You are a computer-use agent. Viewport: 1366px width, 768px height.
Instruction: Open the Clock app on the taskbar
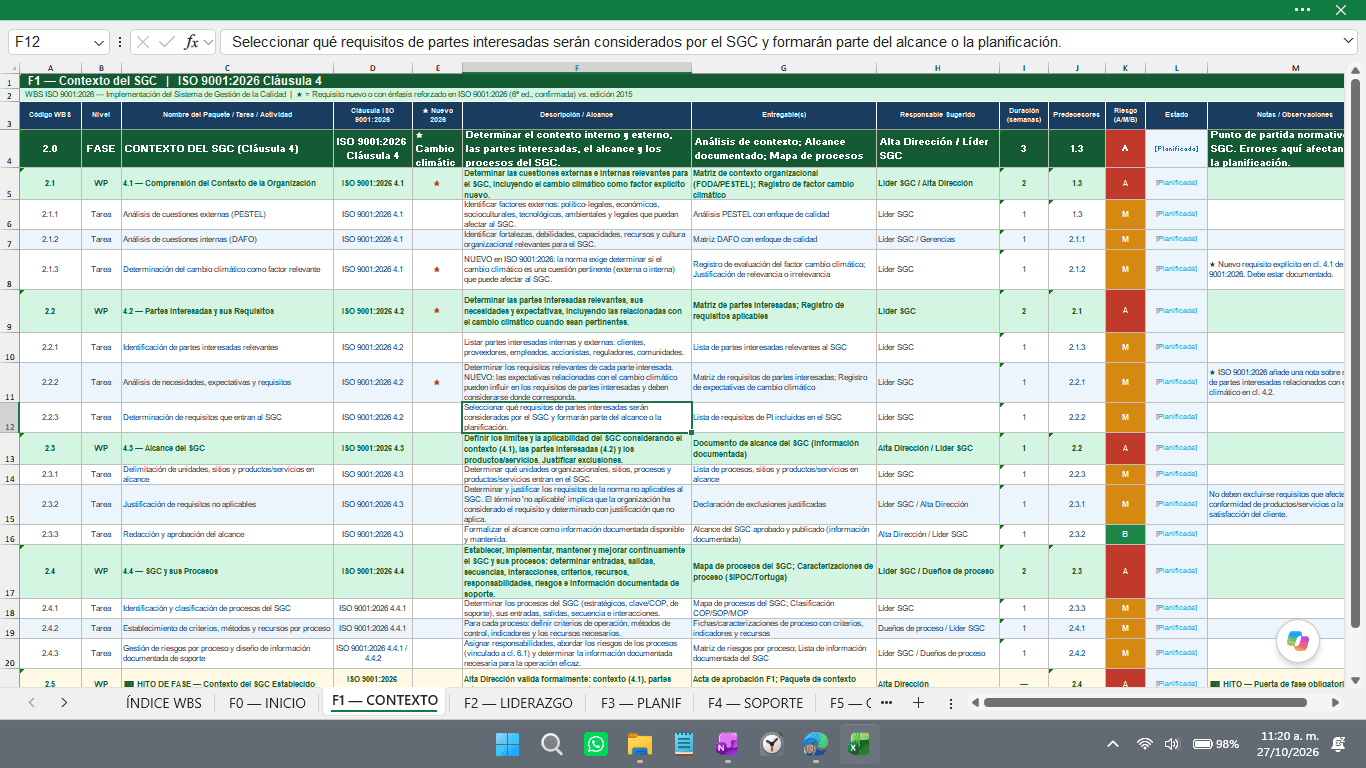tap(771, 744)
